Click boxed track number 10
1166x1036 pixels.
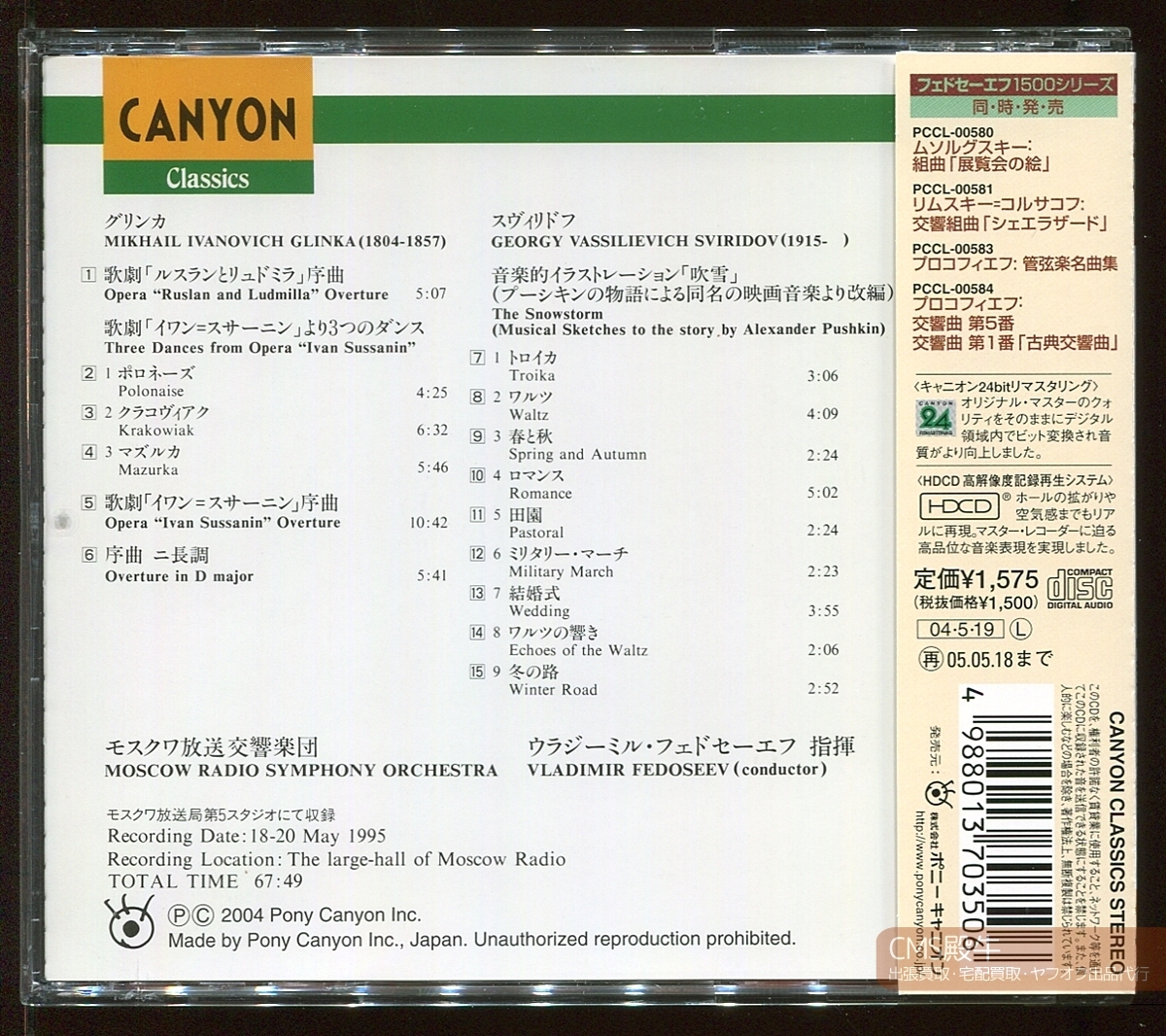(x=477, y=475)
